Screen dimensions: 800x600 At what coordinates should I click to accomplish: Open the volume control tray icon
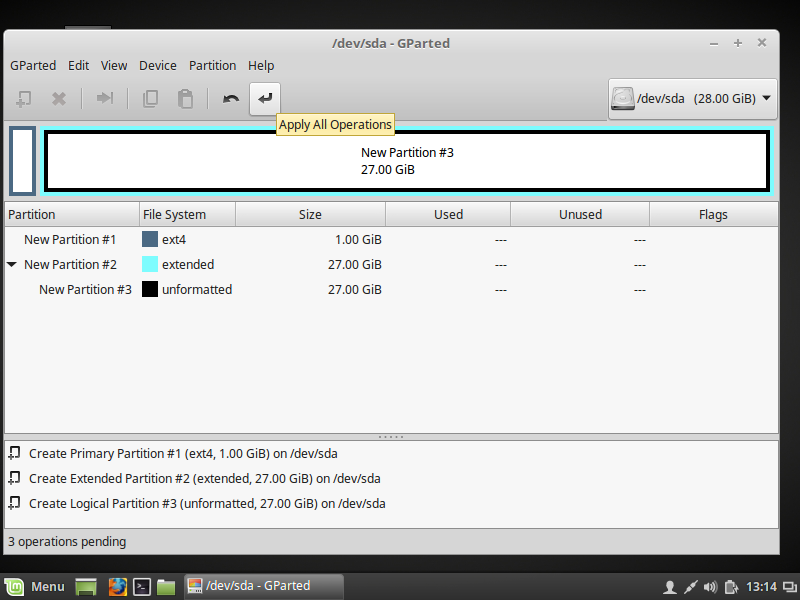(x=710, y=587)
